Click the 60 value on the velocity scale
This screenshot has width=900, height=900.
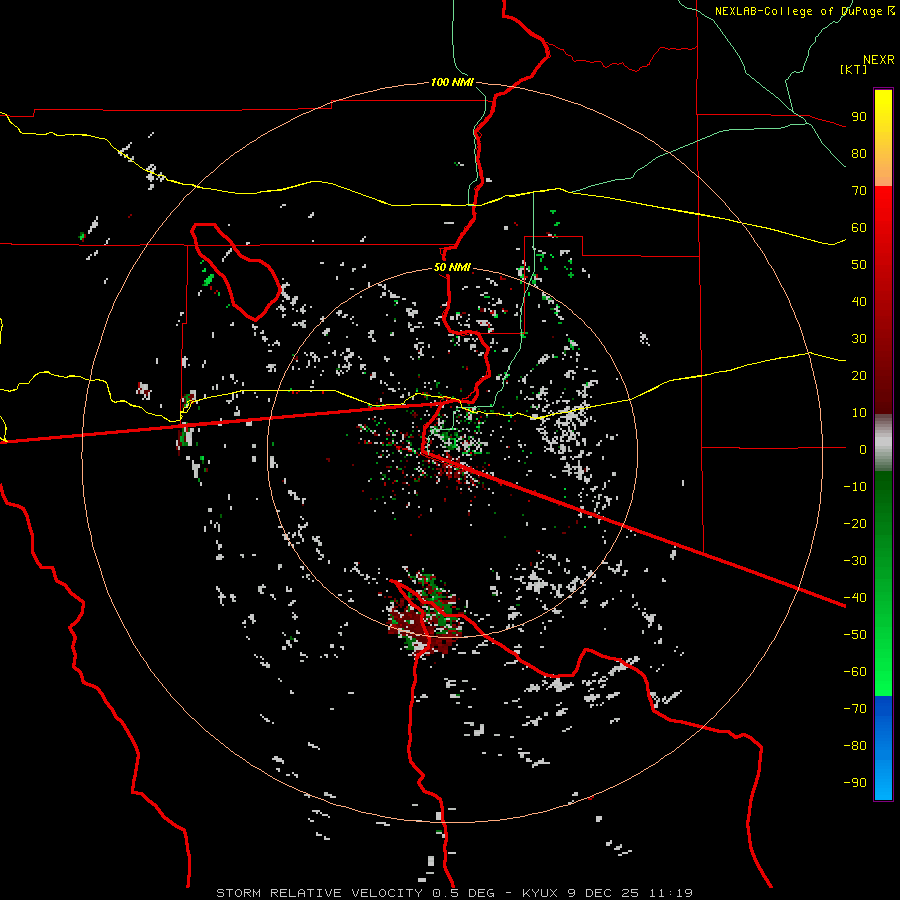[859, 227]
